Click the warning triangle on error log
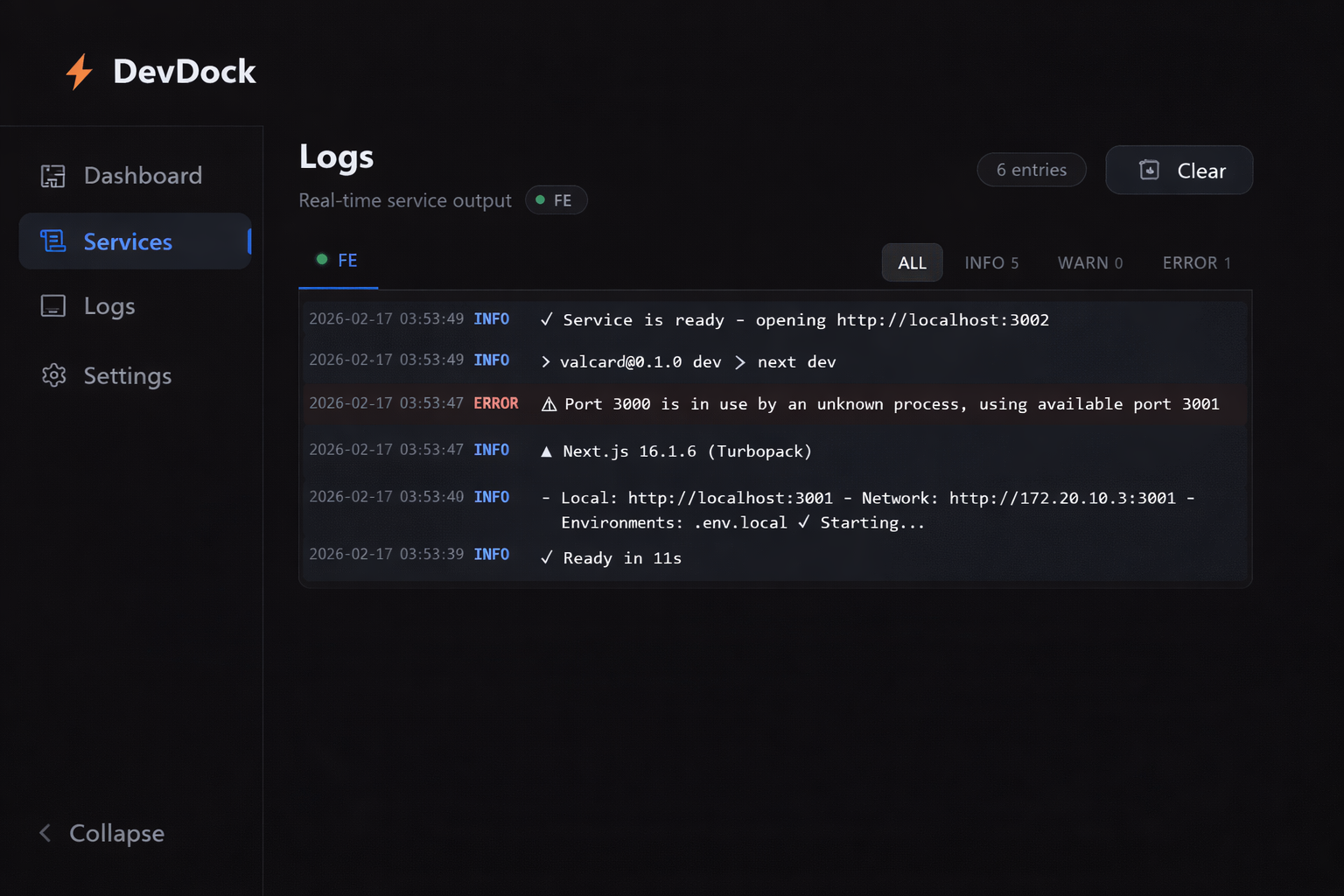Image resolution: width=1344 pixels, height=896 pixels. pos(549,404)
